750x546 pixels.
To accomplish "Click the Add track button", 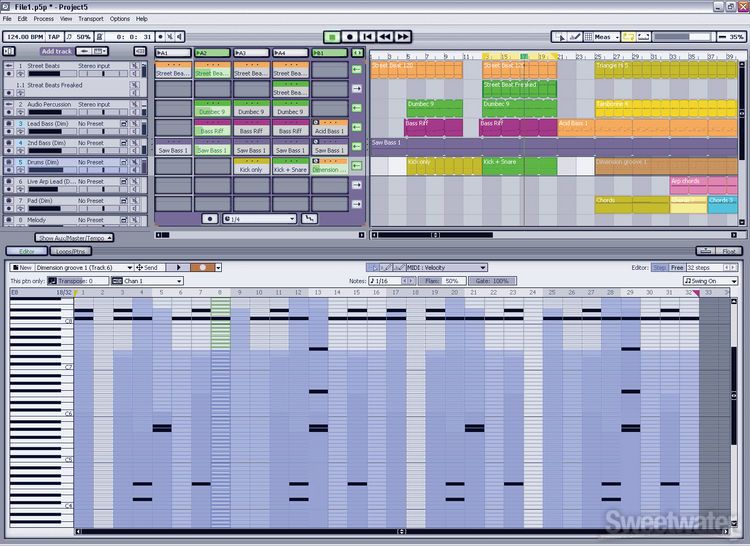I will click(57, 51).
